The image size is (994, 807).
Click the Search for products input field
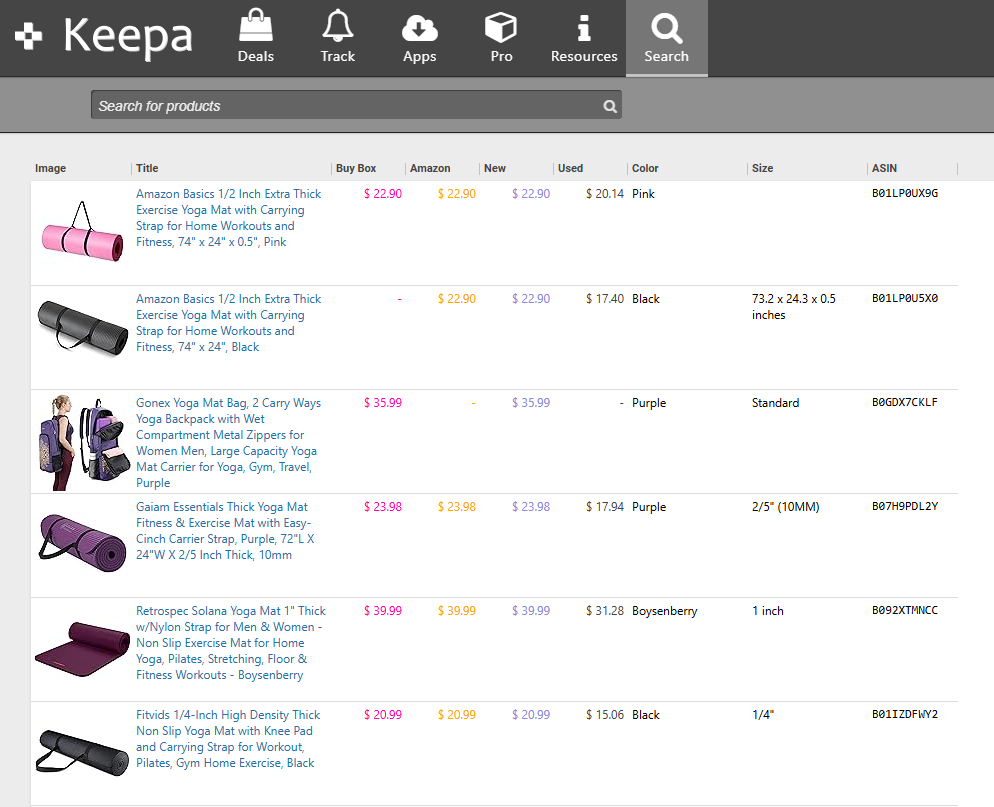(x=340, y=105)
